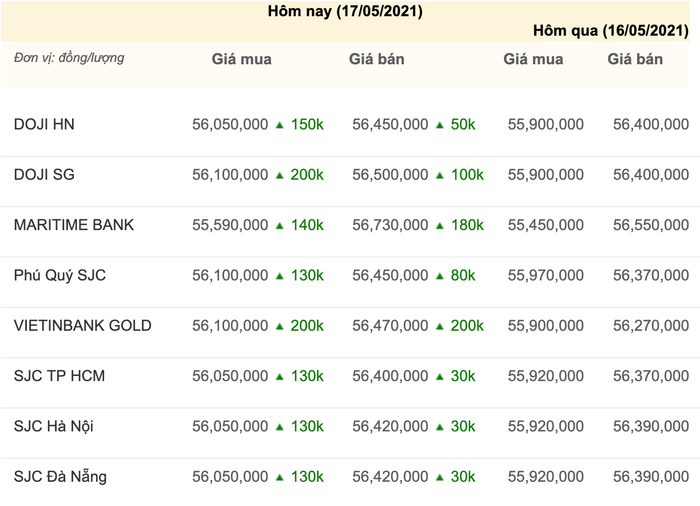Viewport: 700px width, 506px height.
Task: Click VIETINBANK GOLD sell price 56,470,000
Action: 390,326
